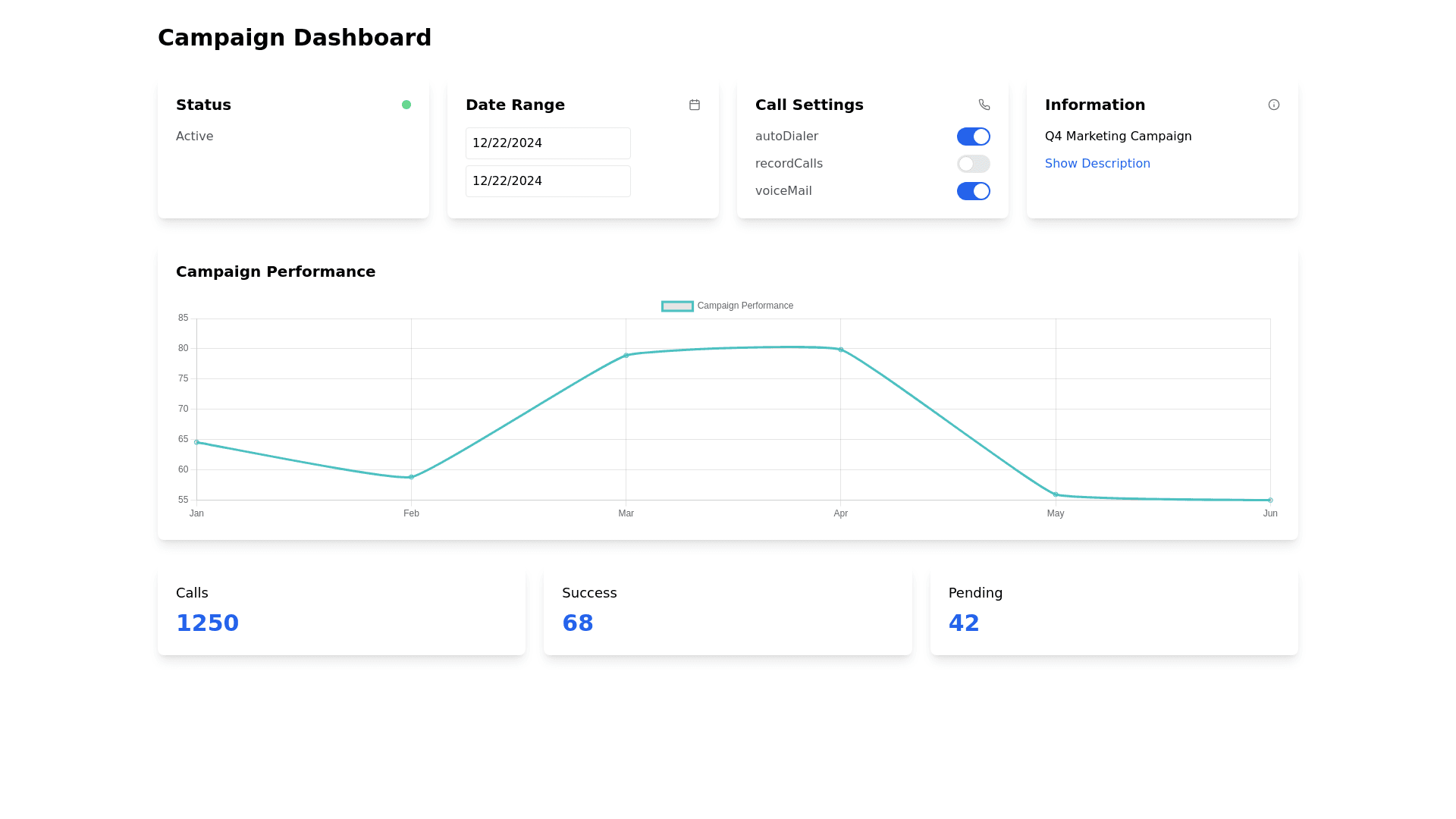Click the May data point on chart
This screenshot has height=819, width=1456.
coord(1055,494)
